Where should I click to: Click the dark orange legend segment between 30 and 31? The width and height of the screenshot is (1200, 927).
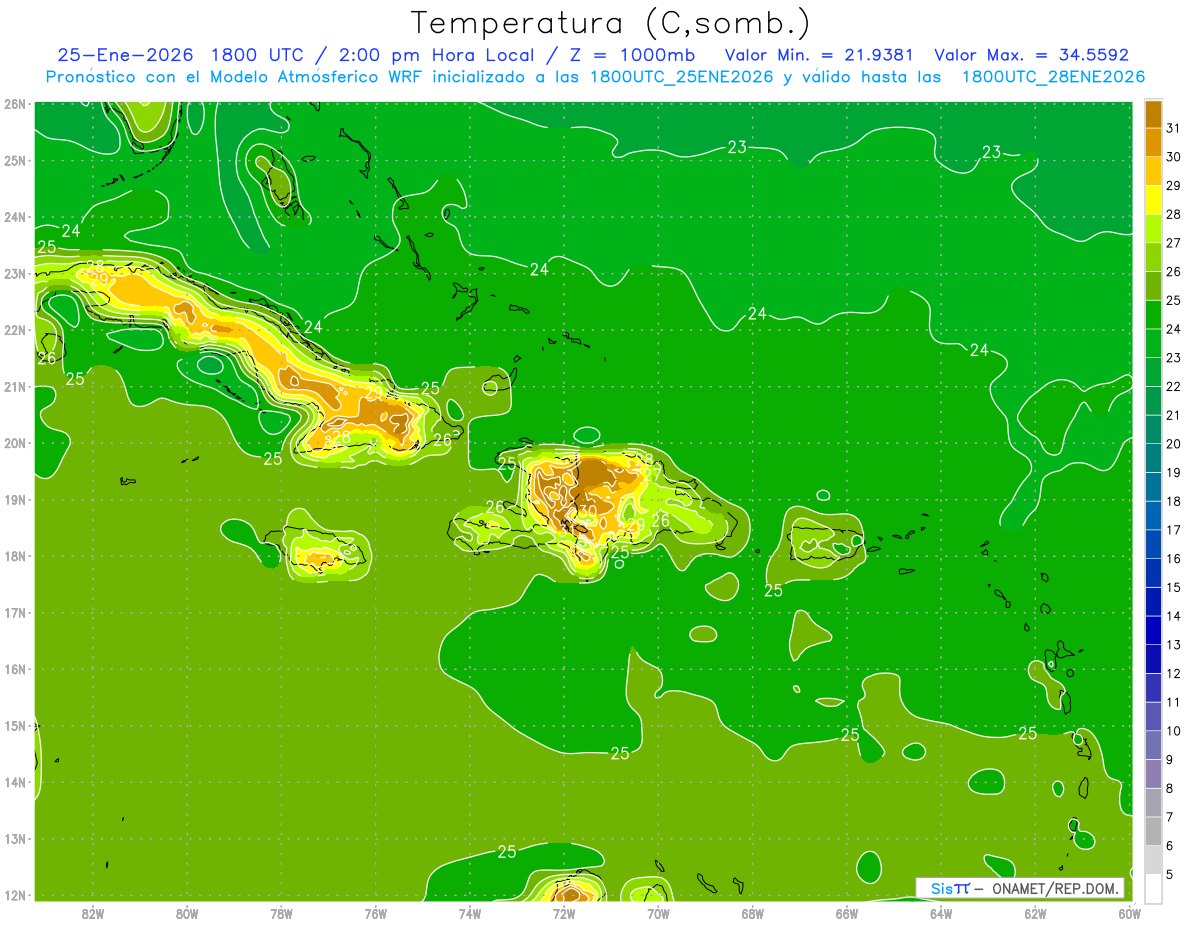1153,142
